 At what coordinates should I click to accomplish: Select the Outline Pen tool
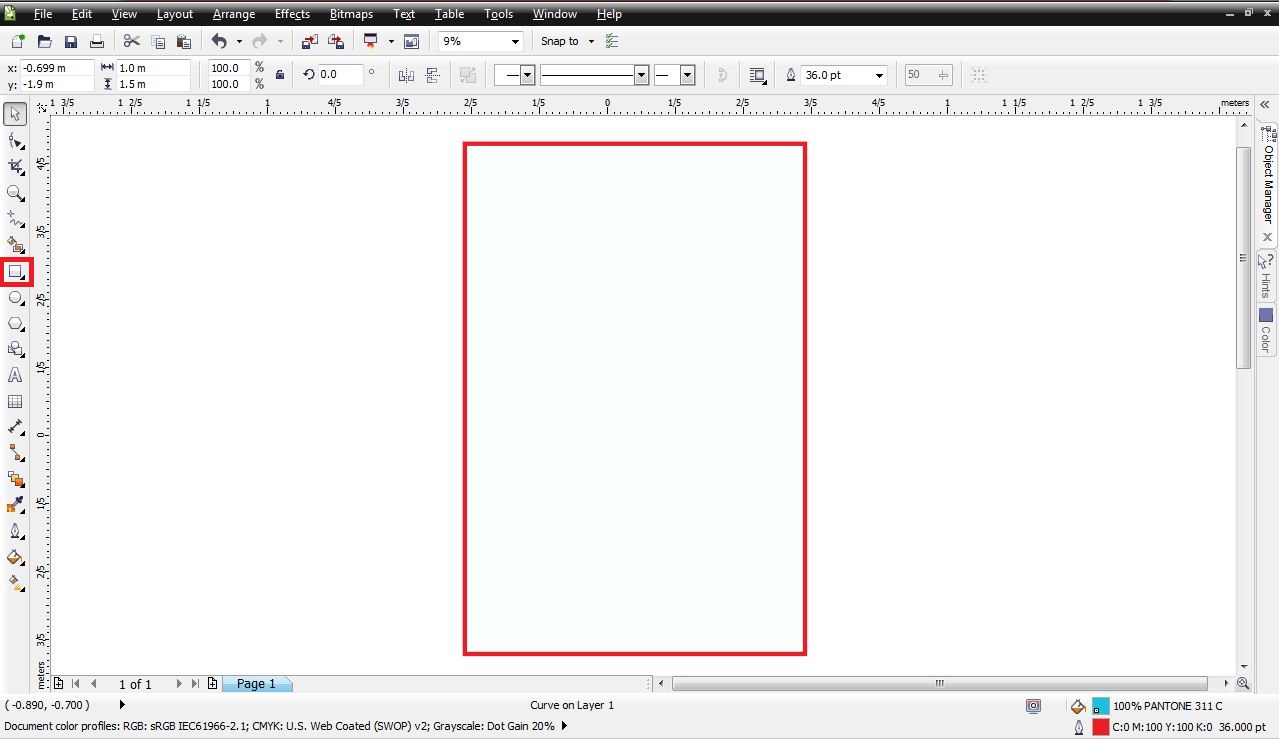pos(15,531)
